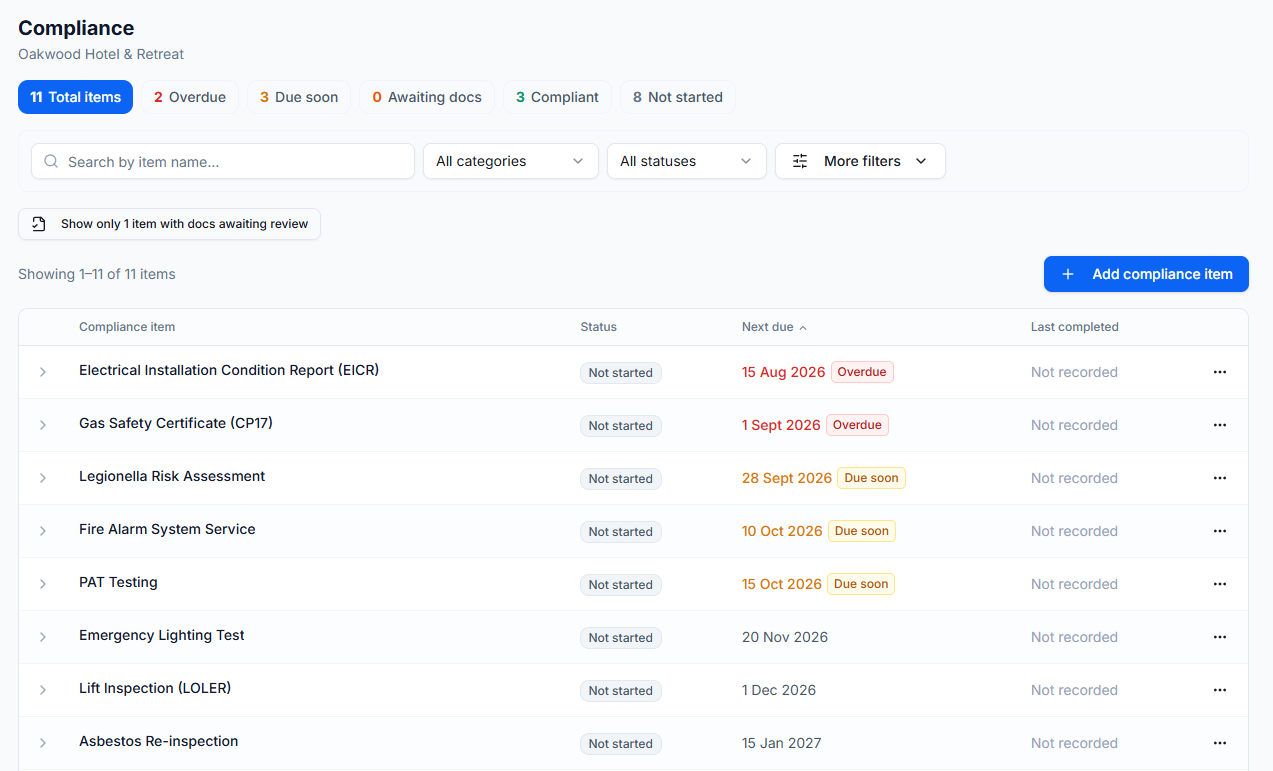Click the Last completed column header
The width and height of the screenshot is (1273, 771).
click(1074, 327)
